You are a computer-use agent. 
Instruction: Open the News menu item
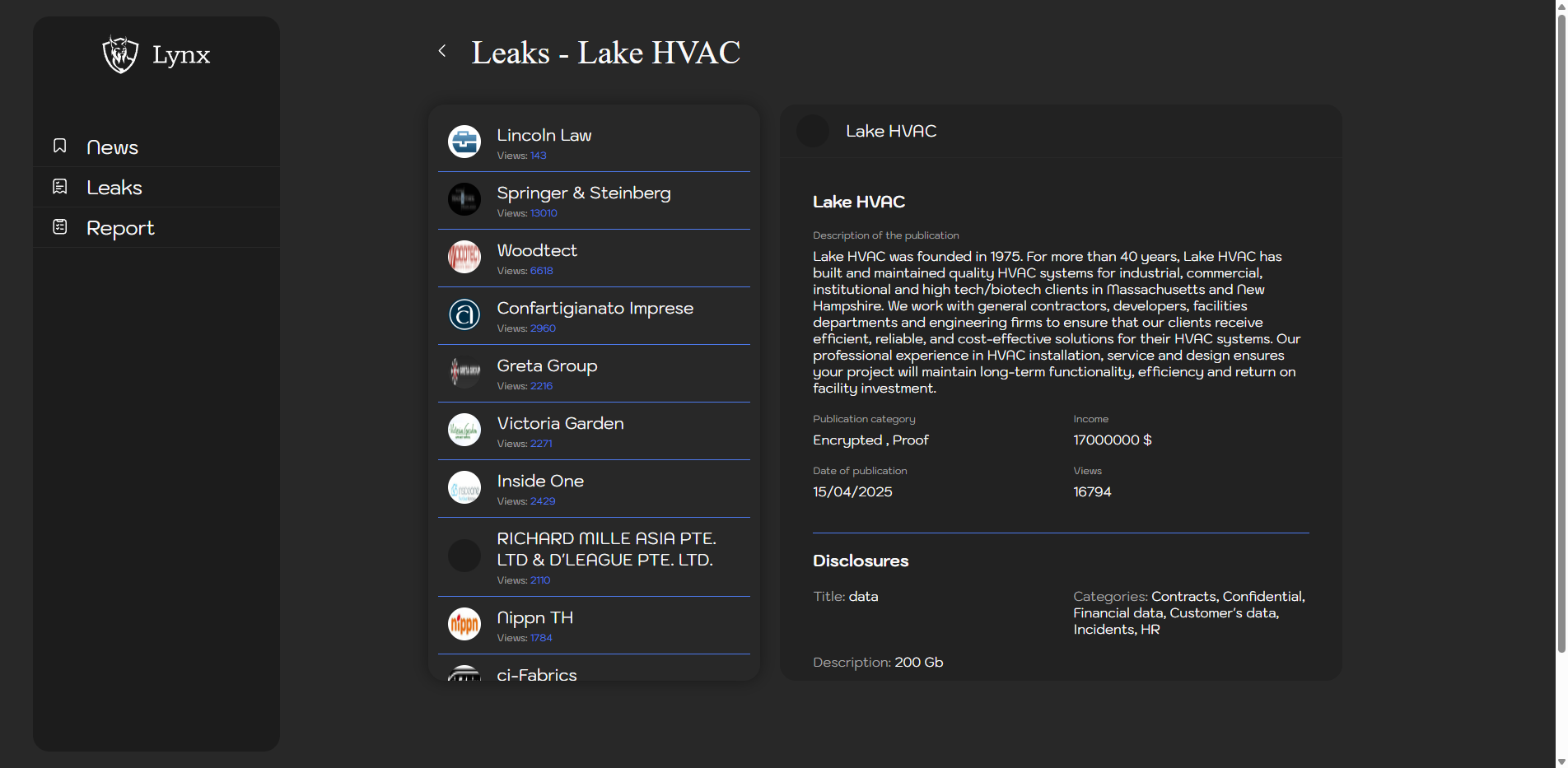pyautogui.click(x=112, y=147)
